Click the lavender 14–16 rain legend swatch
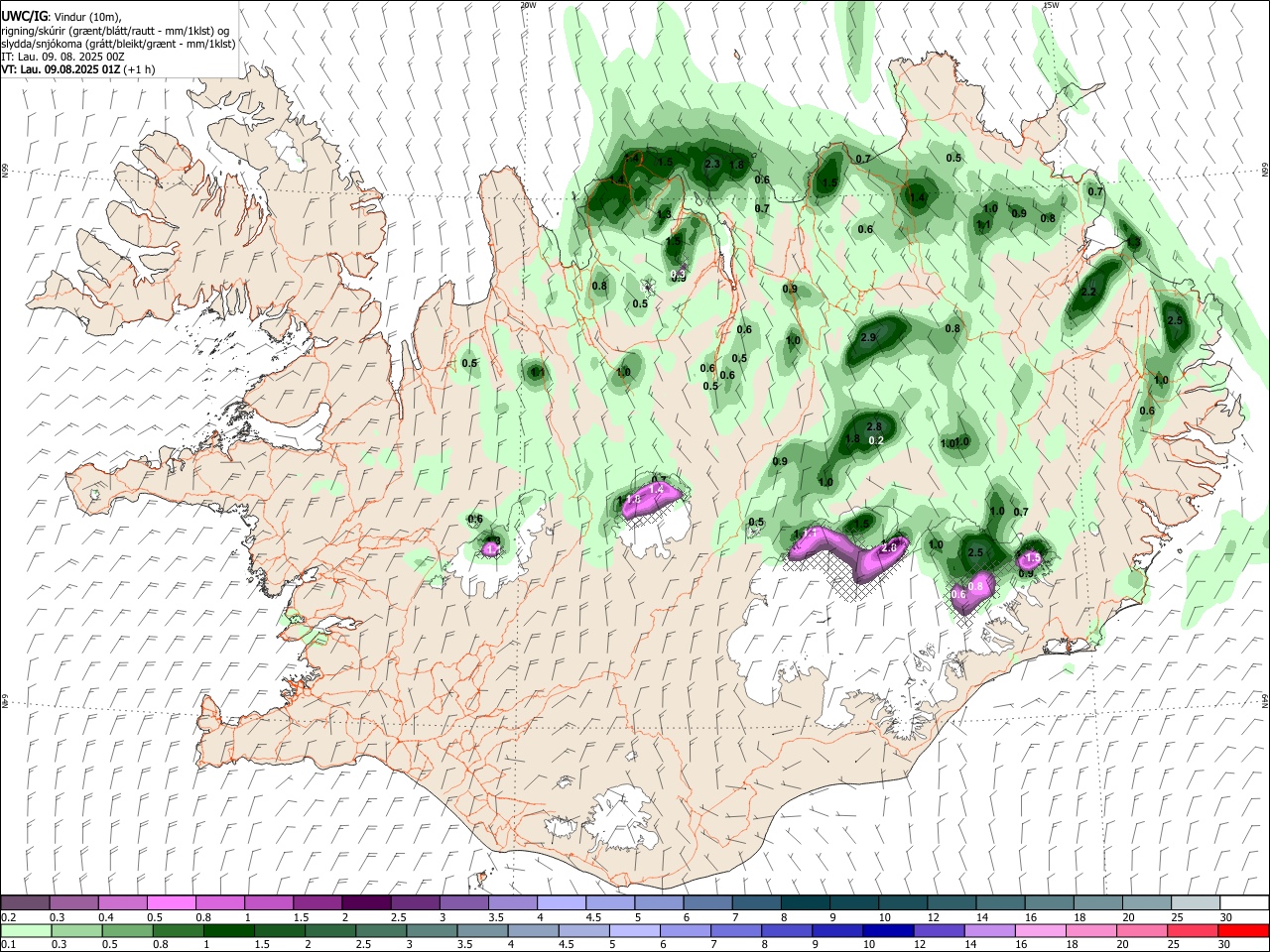The height and width of the screenshot is (952, 1270). coord(990,930)
